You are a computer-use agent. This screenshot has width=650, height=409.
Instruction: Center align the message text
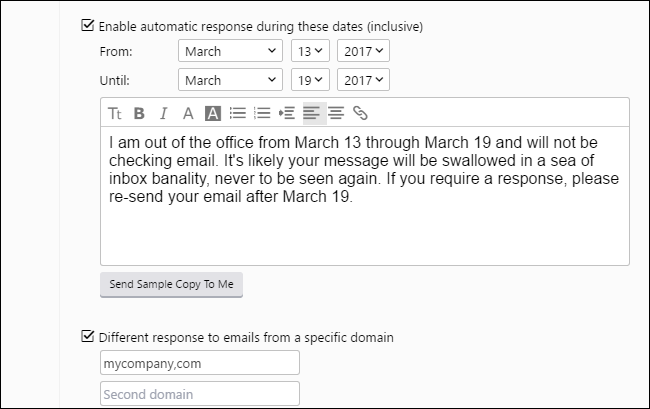336,113
